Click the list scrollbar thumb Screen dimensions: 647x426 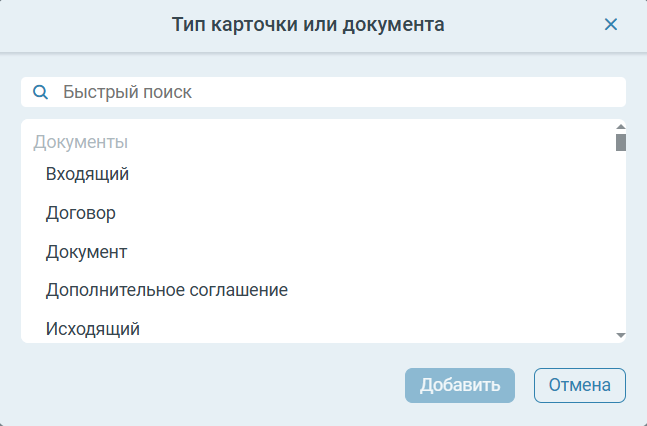[620, 142]
